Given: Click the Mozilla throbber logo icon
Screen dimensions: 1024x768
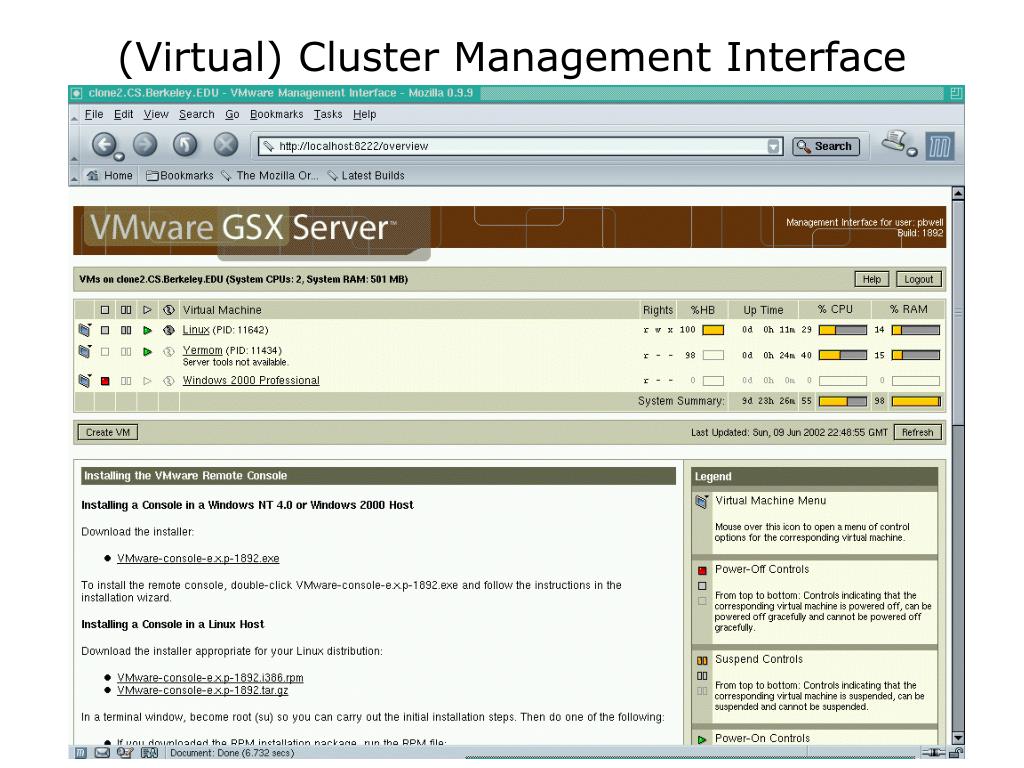Looking at the screenshot, I should 940,146.
